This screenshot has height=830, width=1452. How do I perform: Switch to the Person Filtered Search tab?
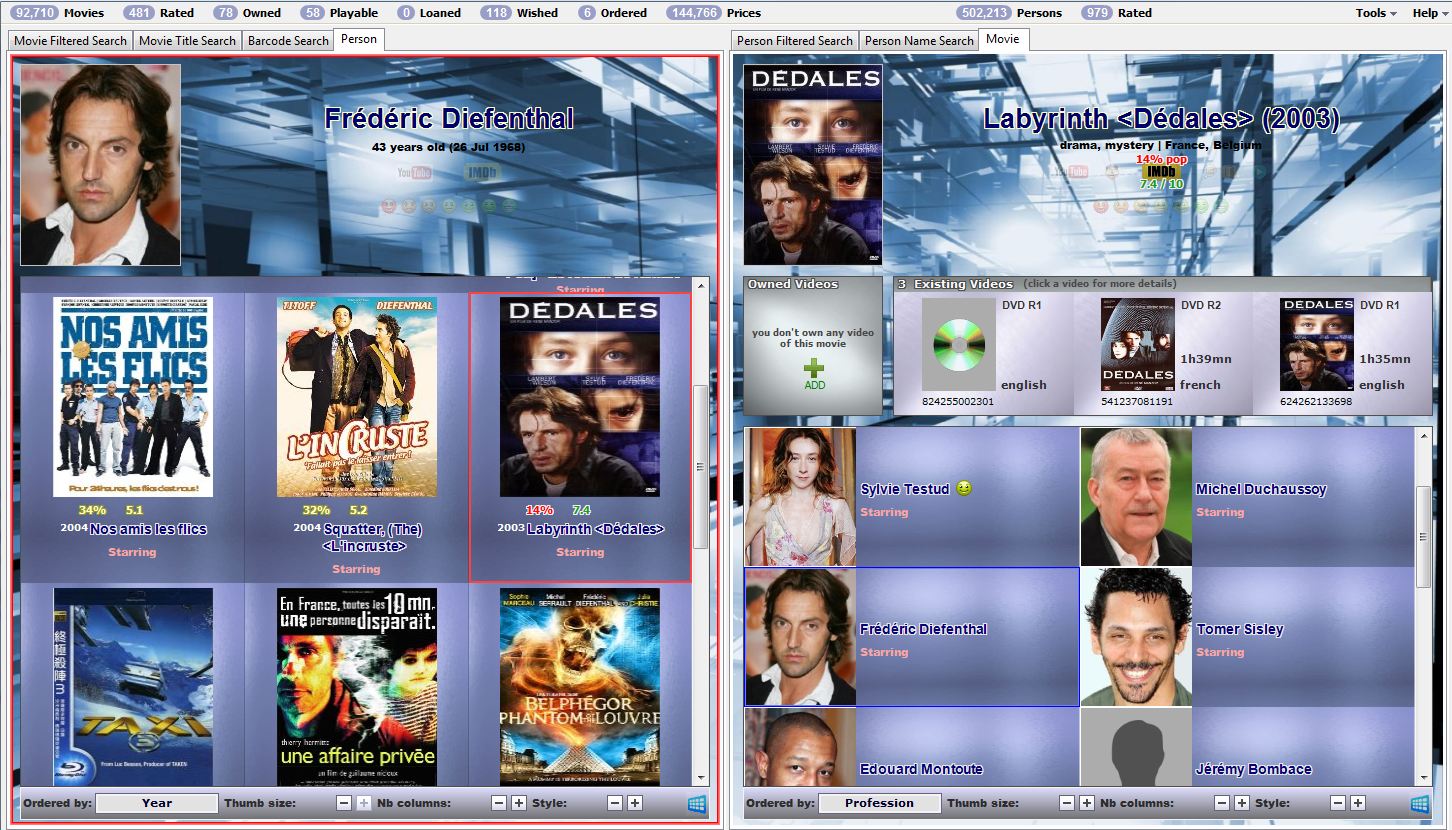click(795, 41)
